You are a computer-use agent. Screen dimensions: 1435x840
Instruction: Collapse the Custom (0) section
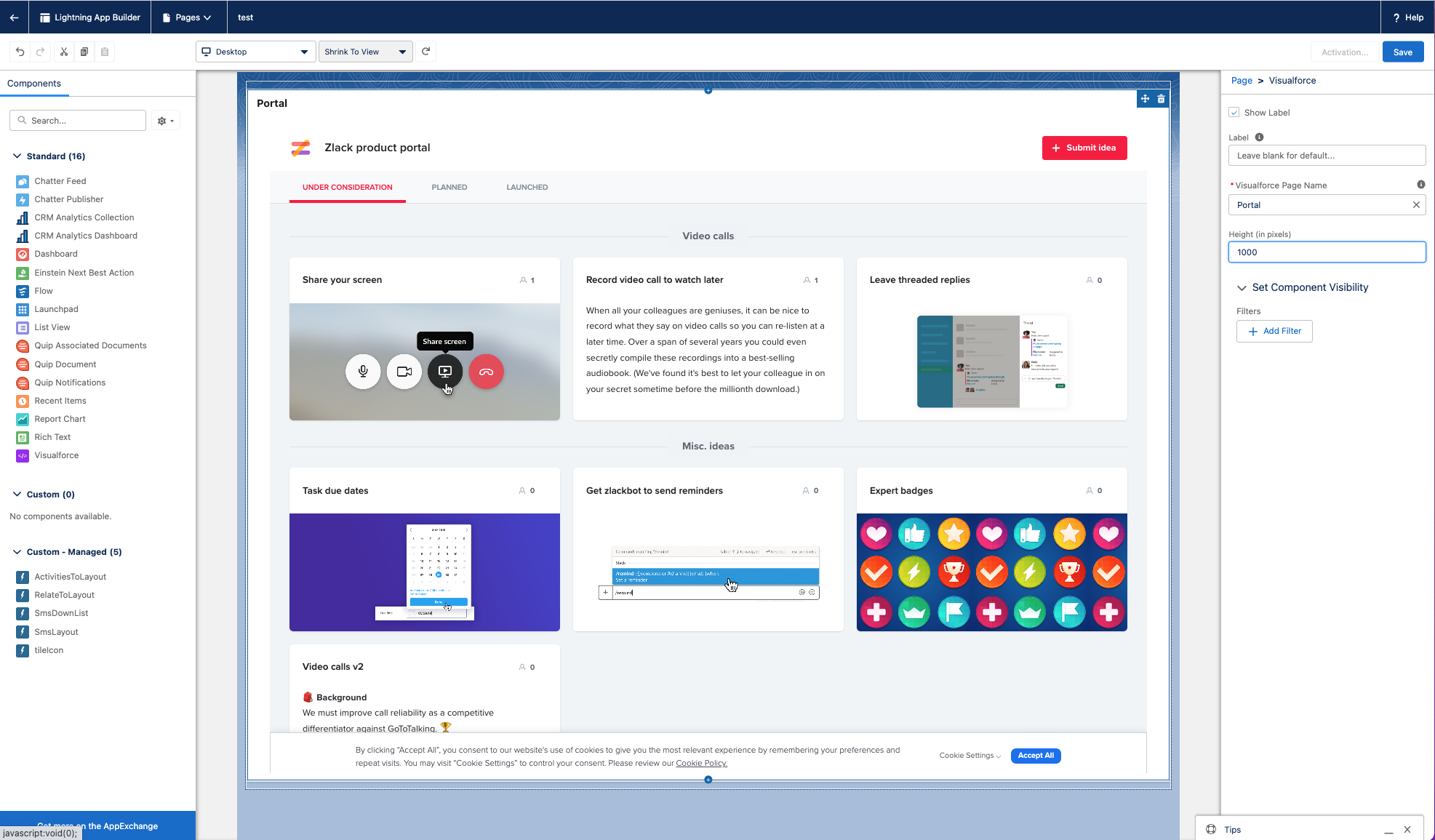17,495
